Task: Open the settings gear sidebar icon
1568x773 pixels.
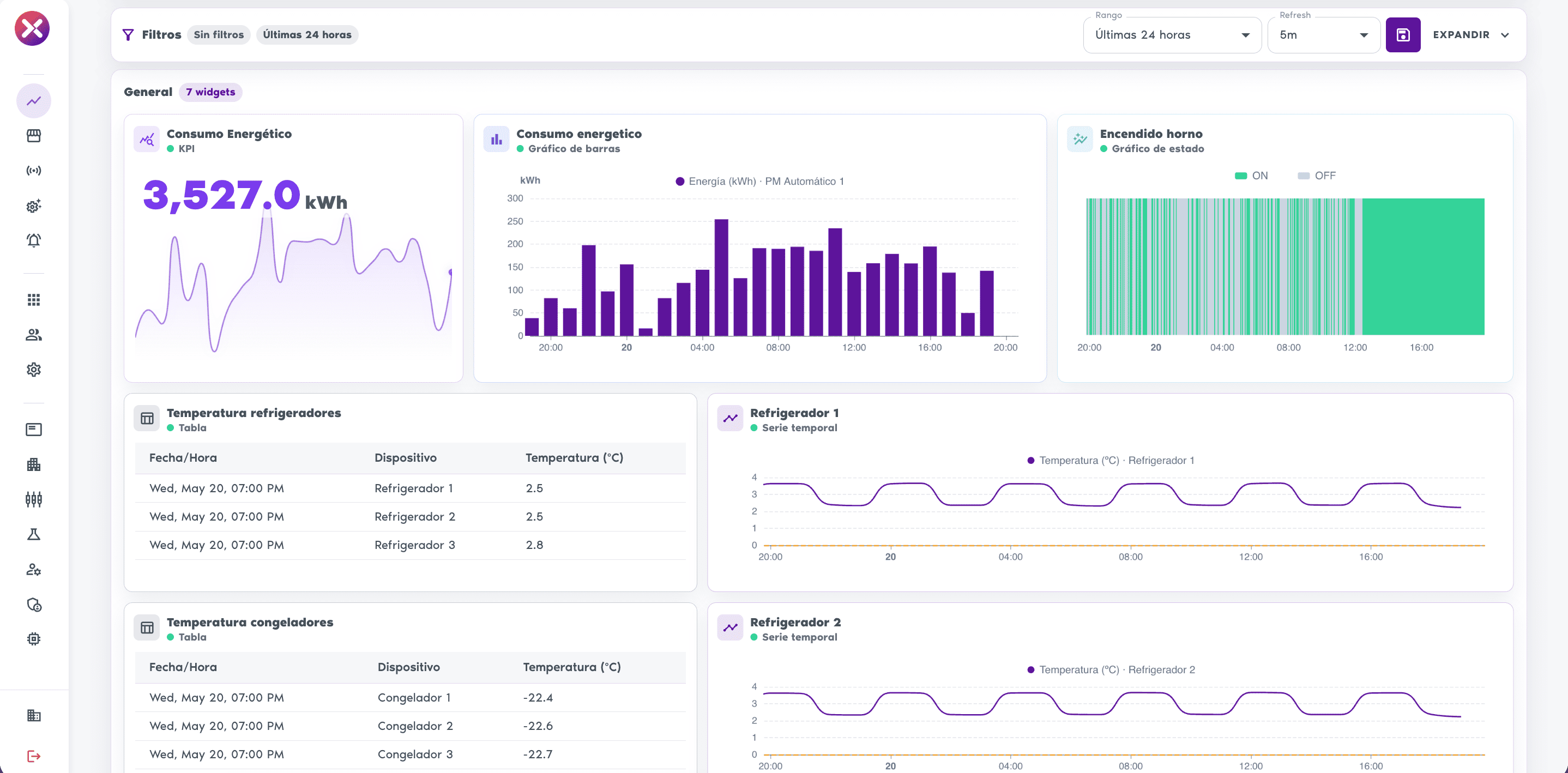Action: tap(34, 370)
